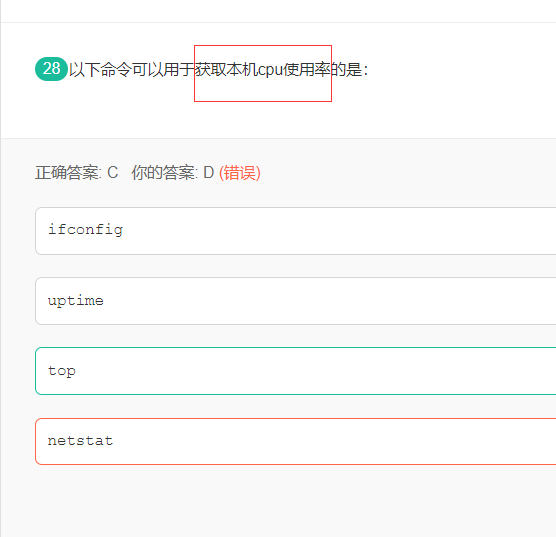The width and height of the screenshot is (556, 537).
Task: Click 使用率 text in the question
Action: click(x=307, y=70)
